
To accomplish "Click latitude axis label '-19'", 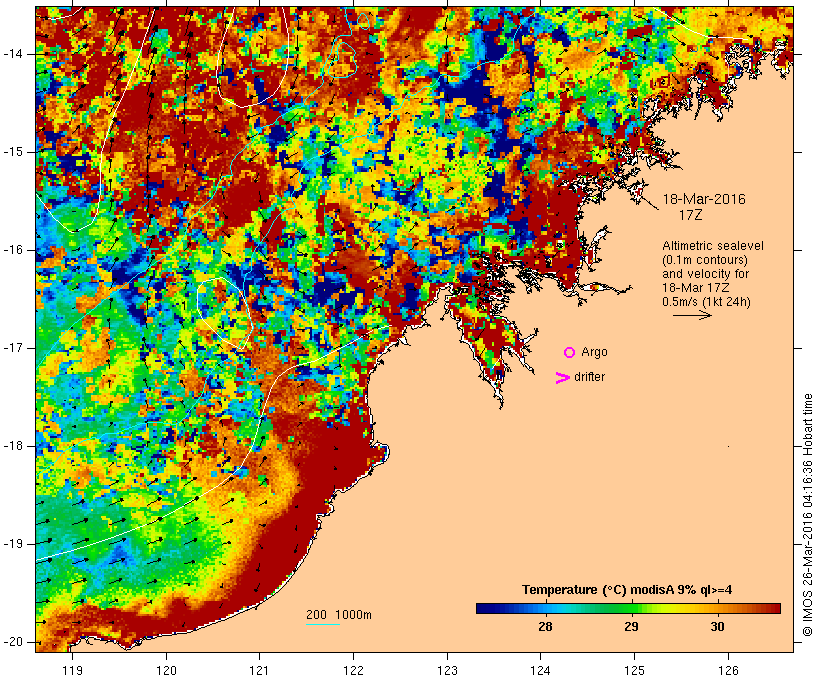I will coord(13,544).
